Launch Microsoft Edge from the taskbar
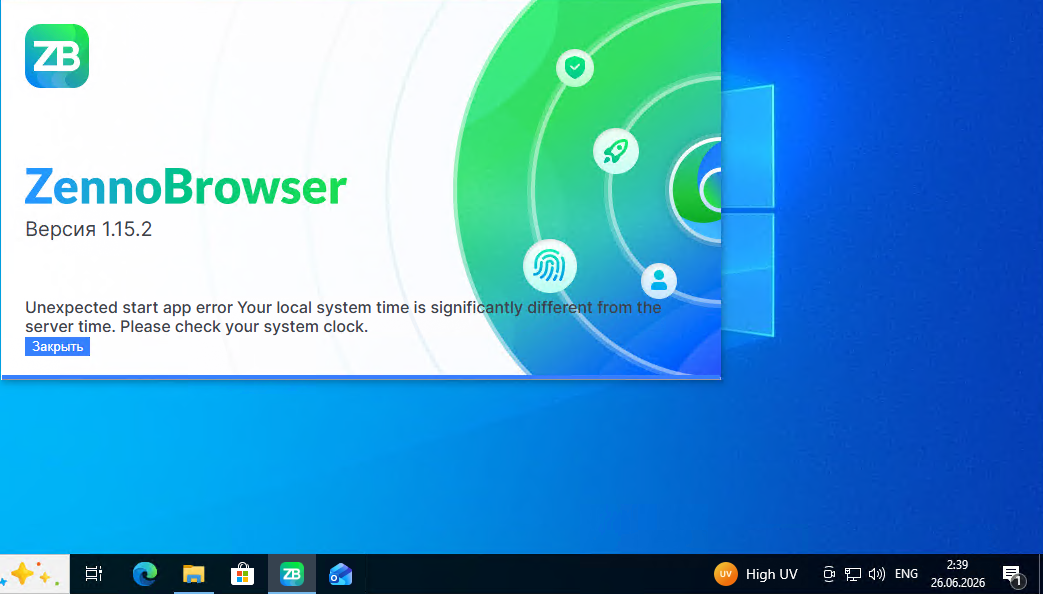 (144, 574)
